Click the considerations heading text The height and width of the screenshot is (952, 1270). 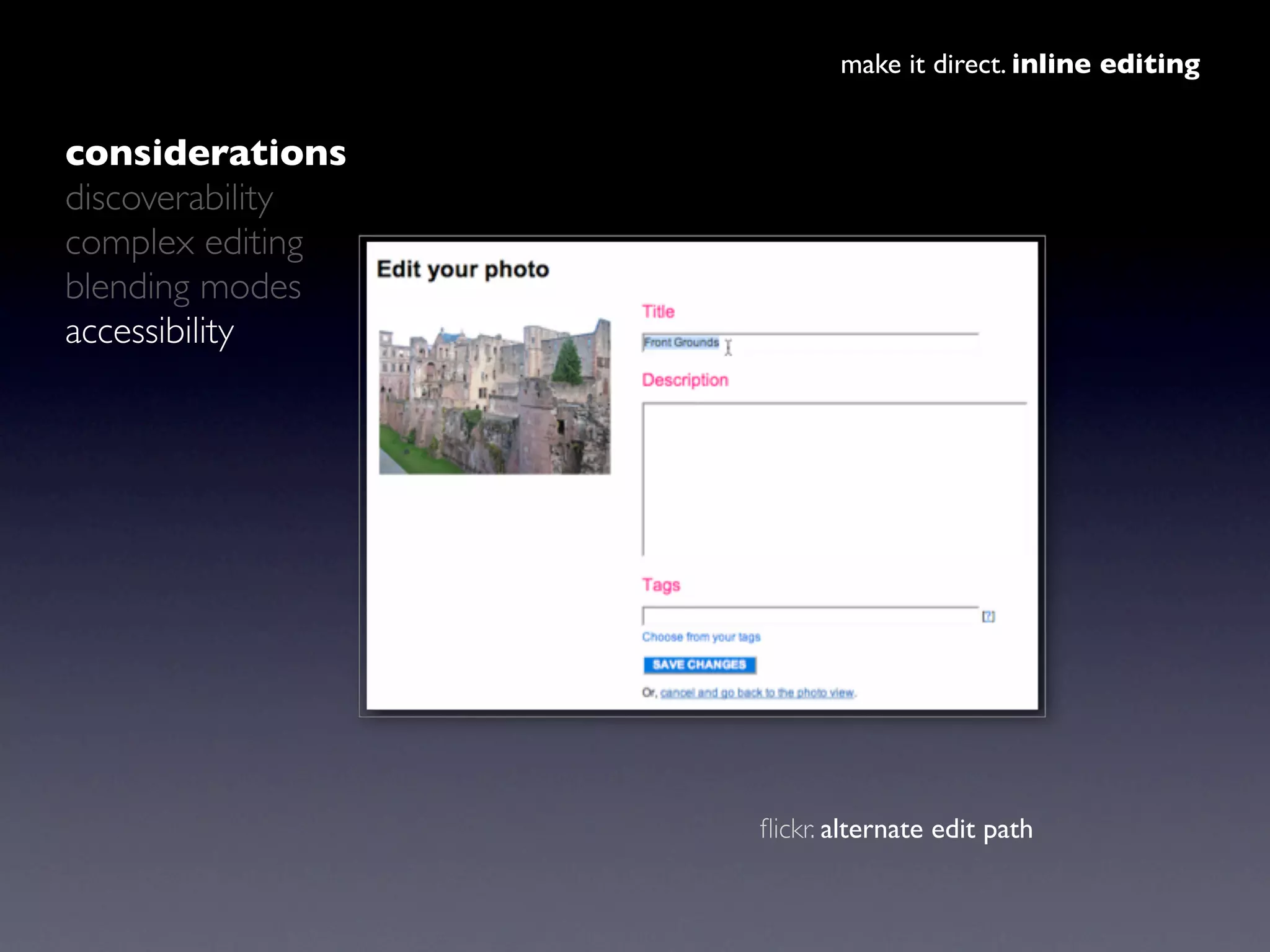(206, 153)
